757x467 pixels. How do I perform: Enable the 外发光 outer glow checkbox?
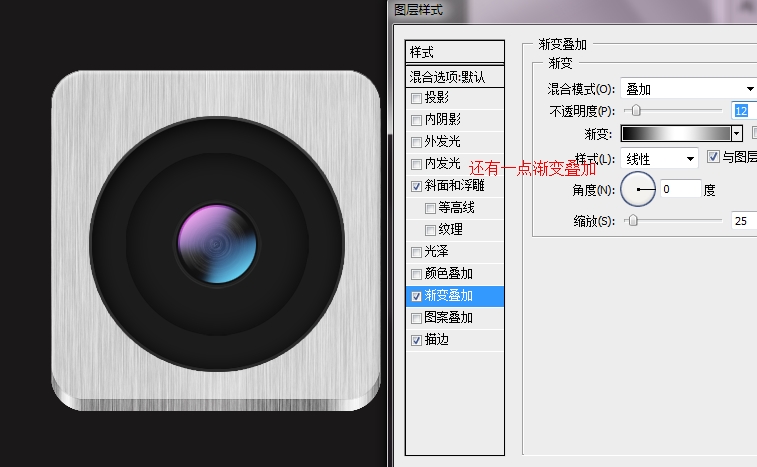tap(417, 142)
